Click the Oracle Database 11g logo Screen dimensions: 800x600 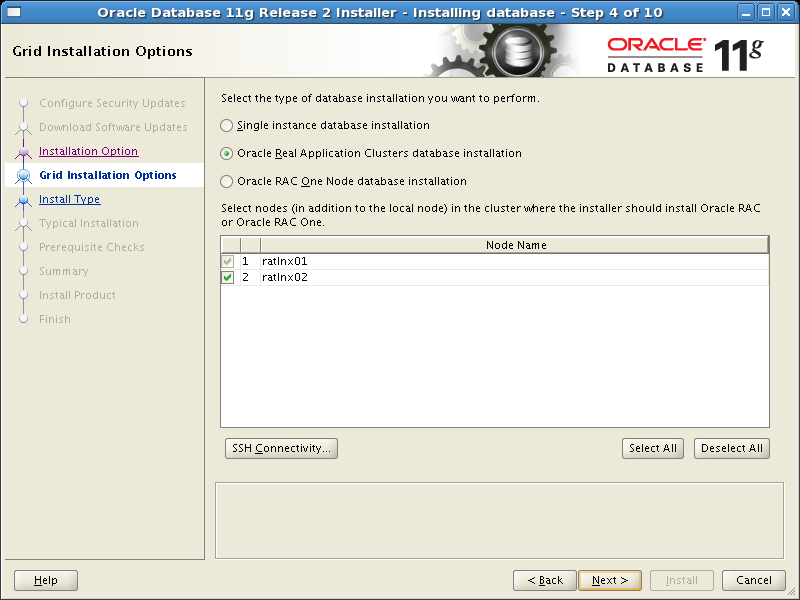click(685, 55)
